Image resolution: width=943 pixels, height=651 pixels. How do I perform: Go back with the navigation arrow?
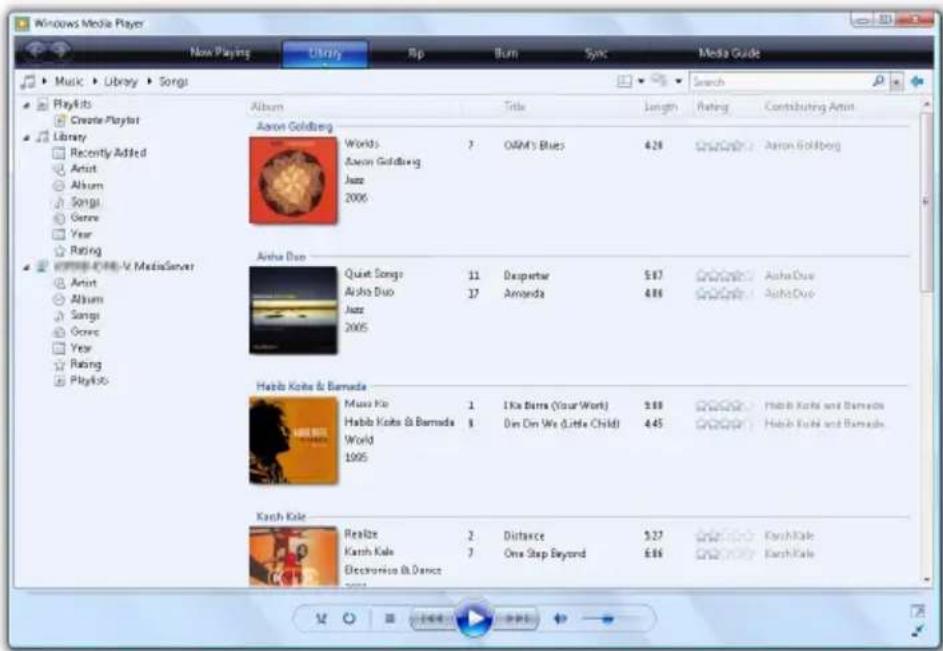click(x=35, y=51)
